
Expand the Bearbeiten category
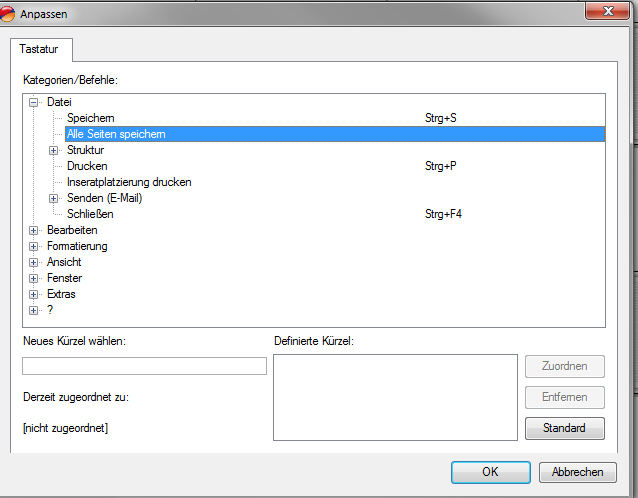pyautogui.click(x=34, y=230)
